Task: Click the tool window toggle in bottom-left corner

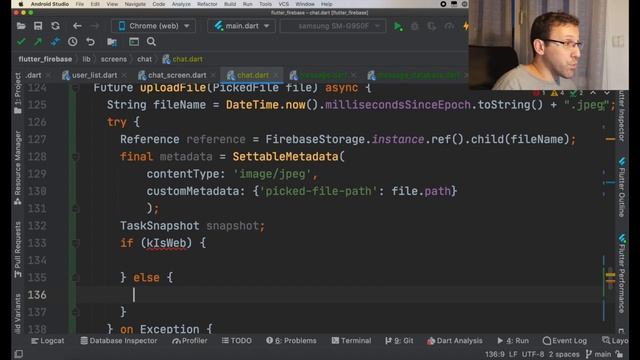Action: coord(18,354)
